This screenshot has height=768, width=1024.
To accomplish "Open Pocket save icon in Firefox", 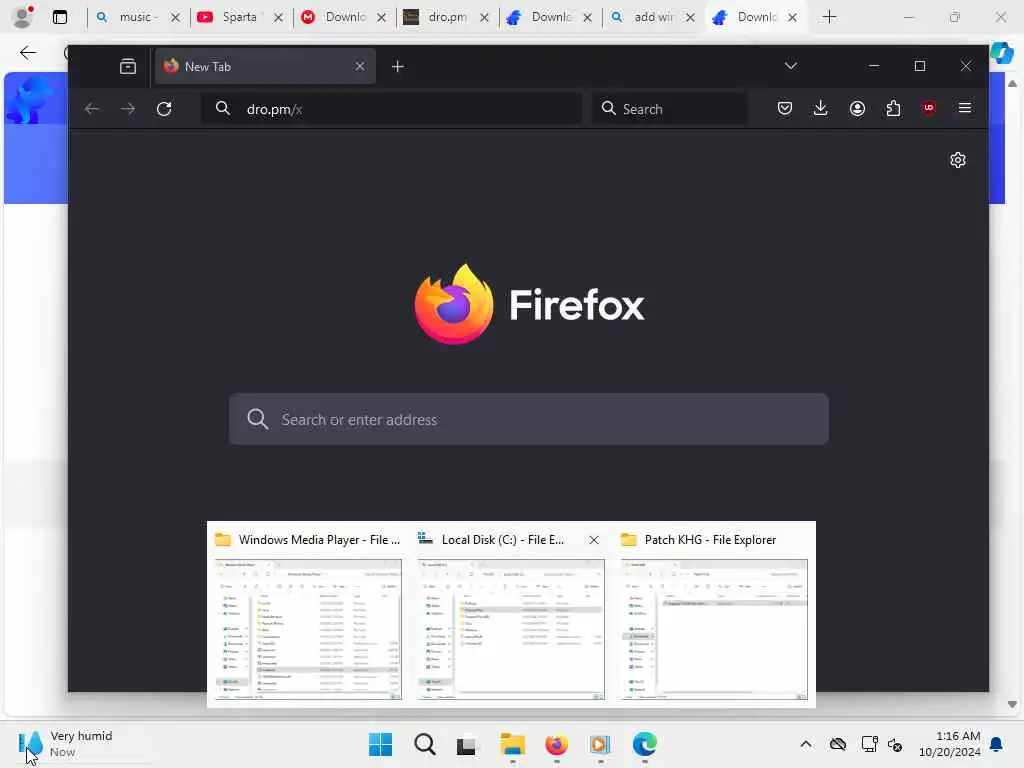I will point(785,108).
